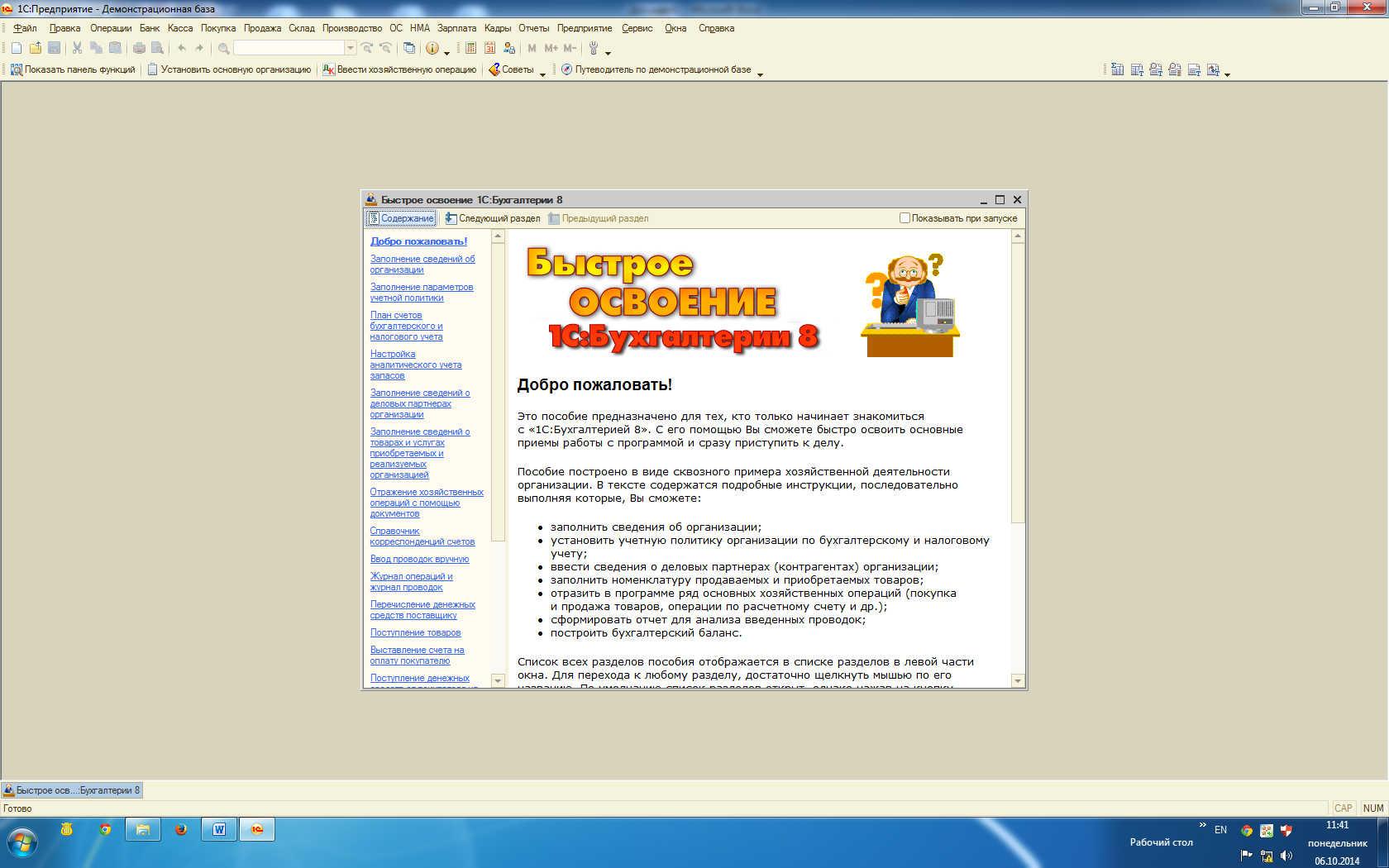1389x868 pixels.
Task: Click the Sigma totals table icon
Action: click(x=1118, y=69)
